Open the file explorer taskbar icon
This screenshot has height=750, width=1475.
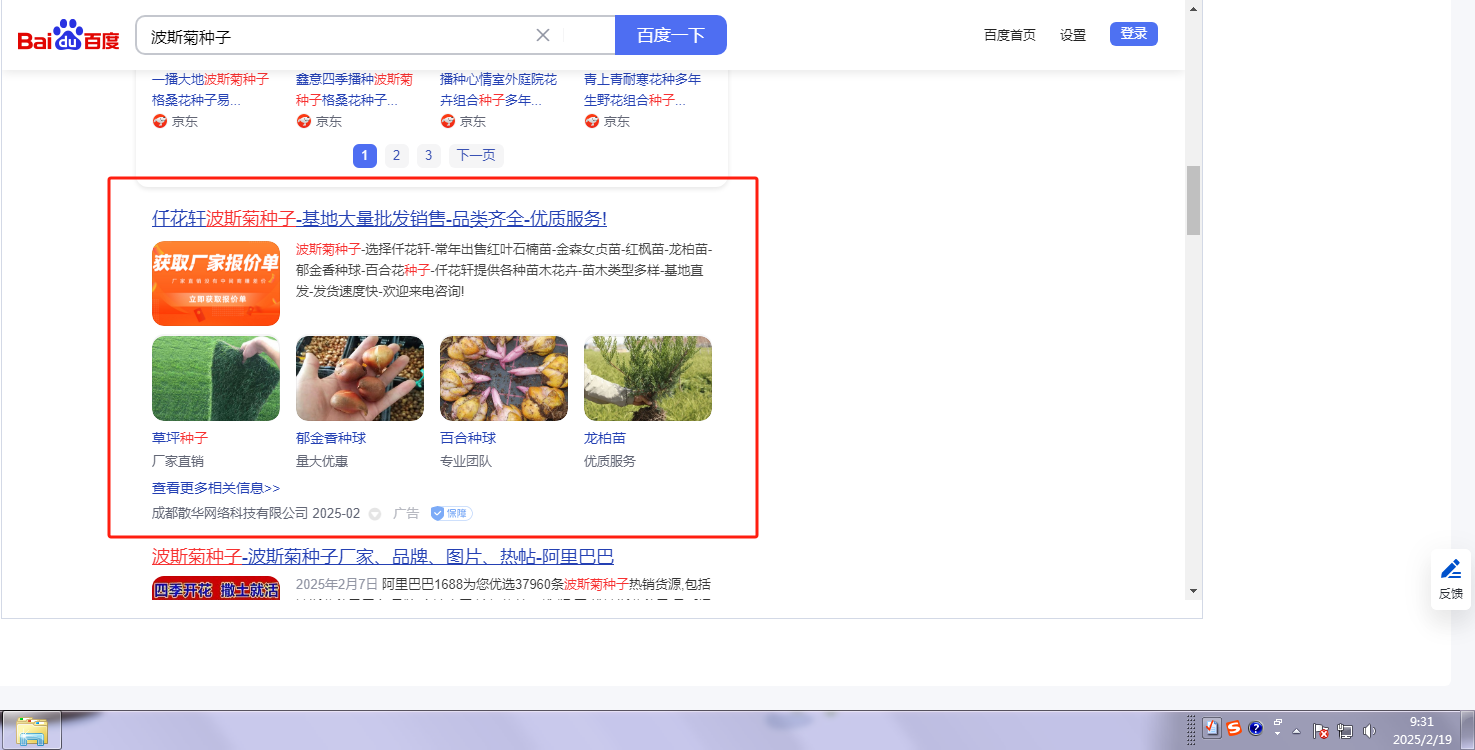(x=32, y=730)
